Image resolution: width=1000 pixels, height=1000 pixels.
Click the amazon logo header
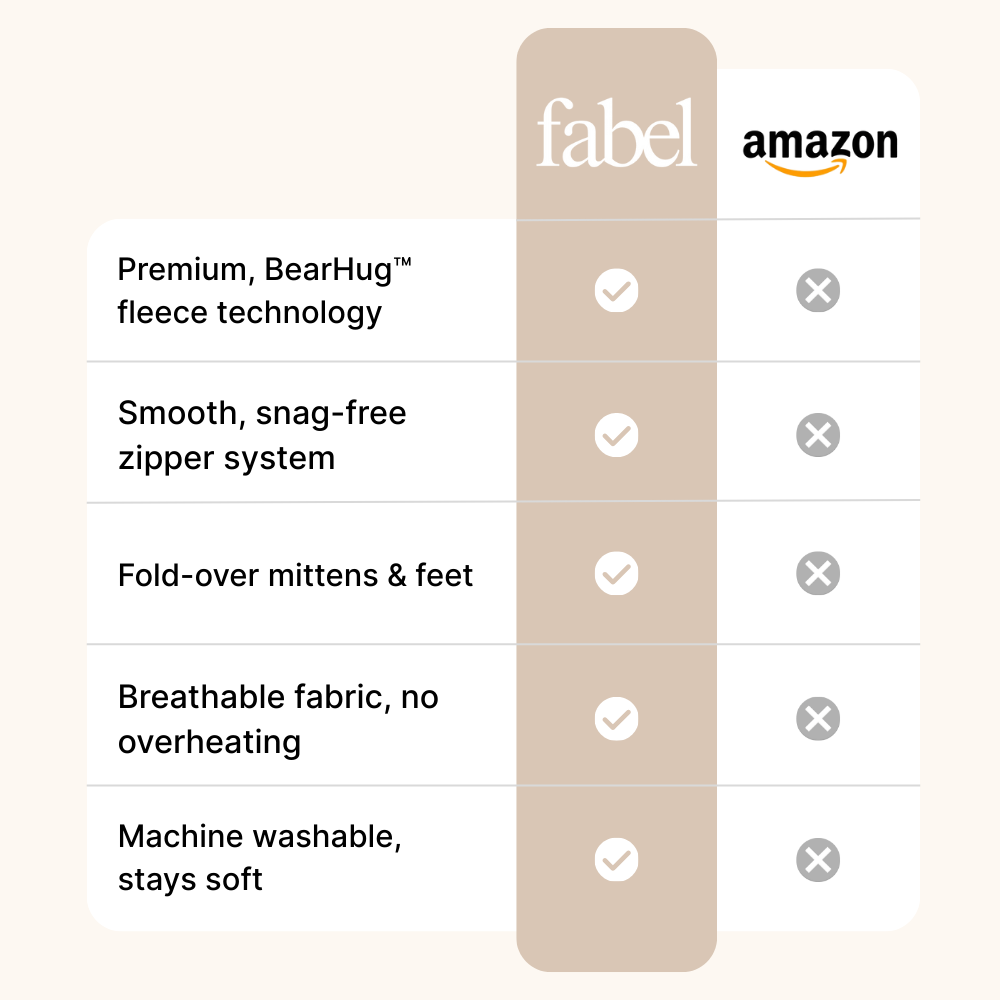(x=820, y=151)
